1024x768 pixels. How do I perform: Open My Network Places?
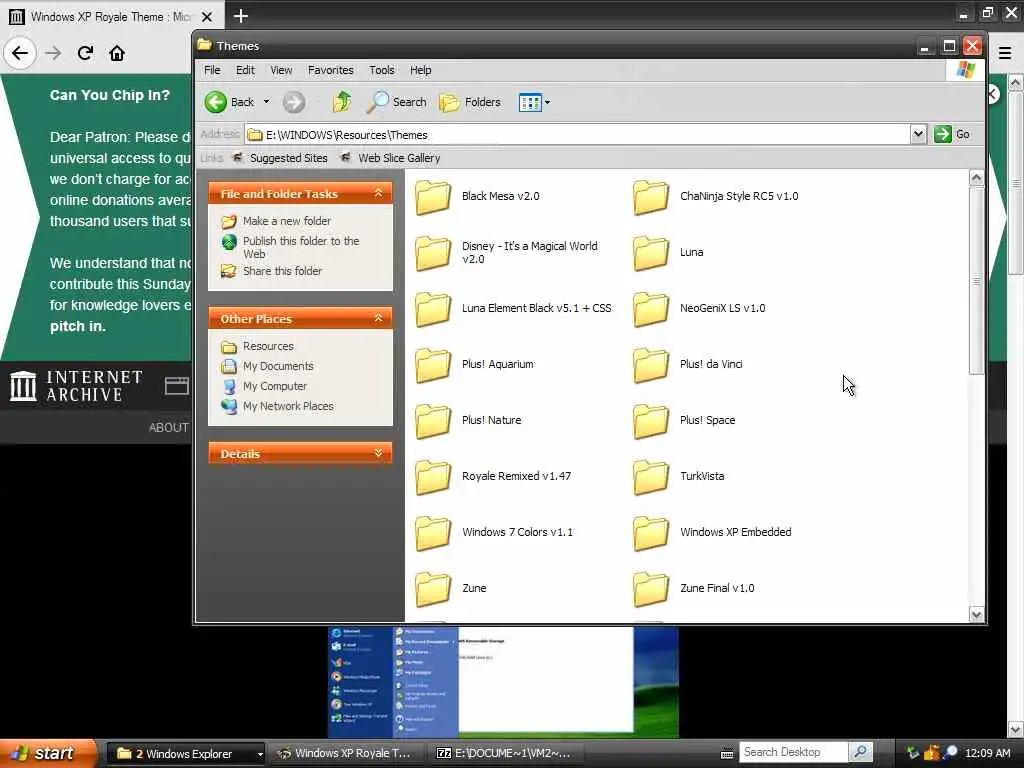[x=278, y=406]
